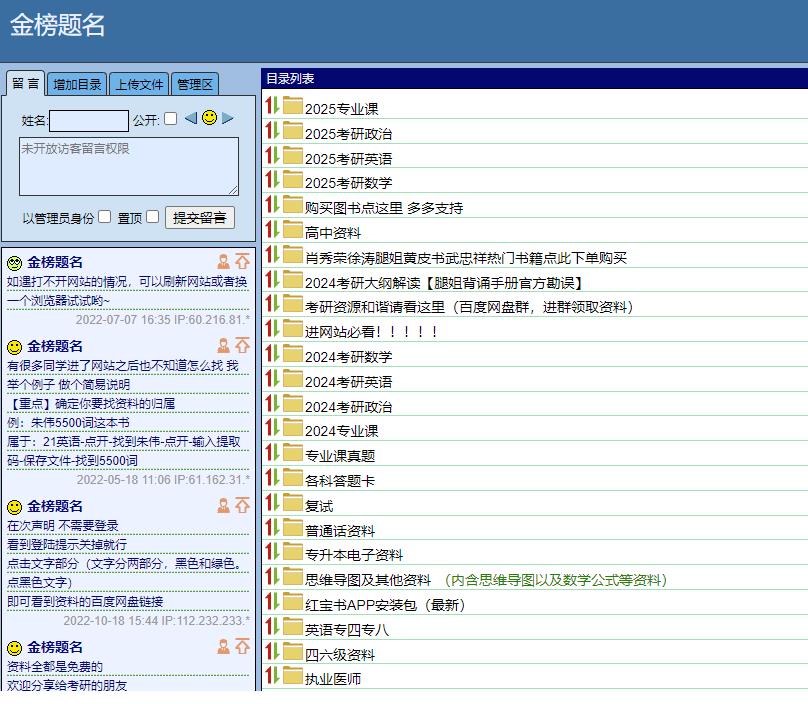This screenshot has width=808, height=704.
Task: Click next emoticon right arrow
Action: [x=228, y=118]
